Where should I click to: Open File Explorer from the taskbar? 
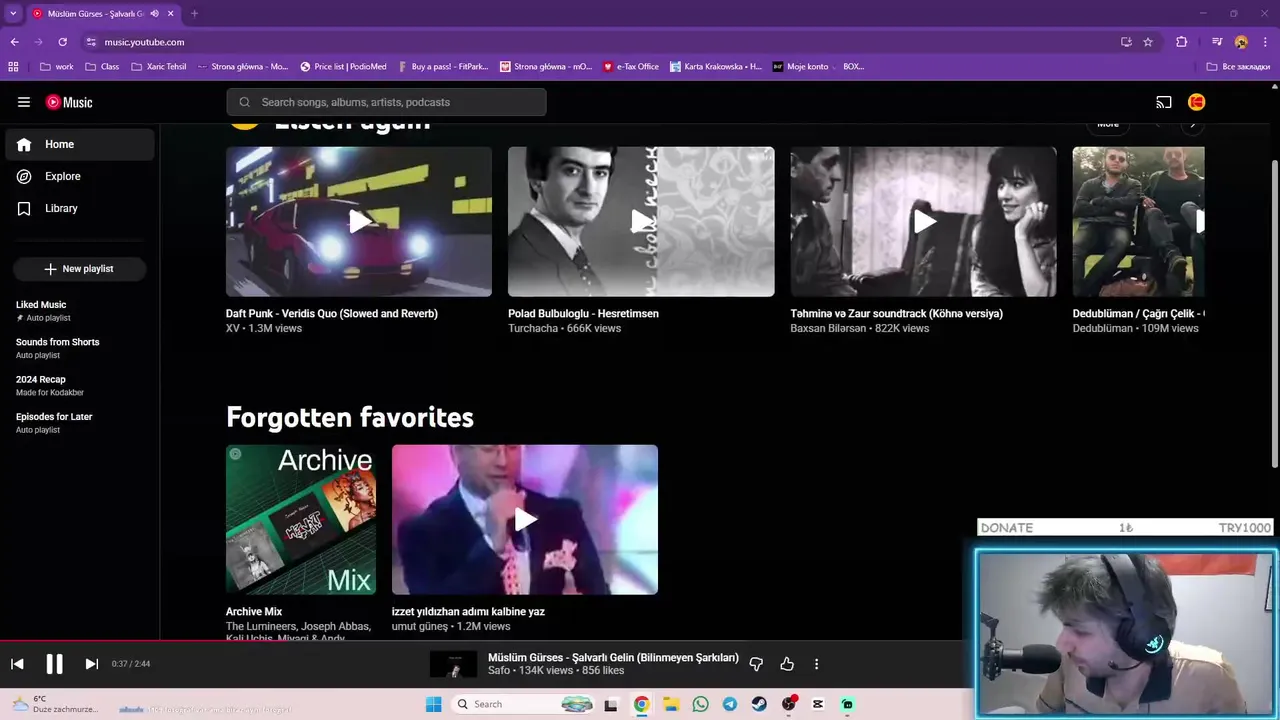tap(671, 704)
